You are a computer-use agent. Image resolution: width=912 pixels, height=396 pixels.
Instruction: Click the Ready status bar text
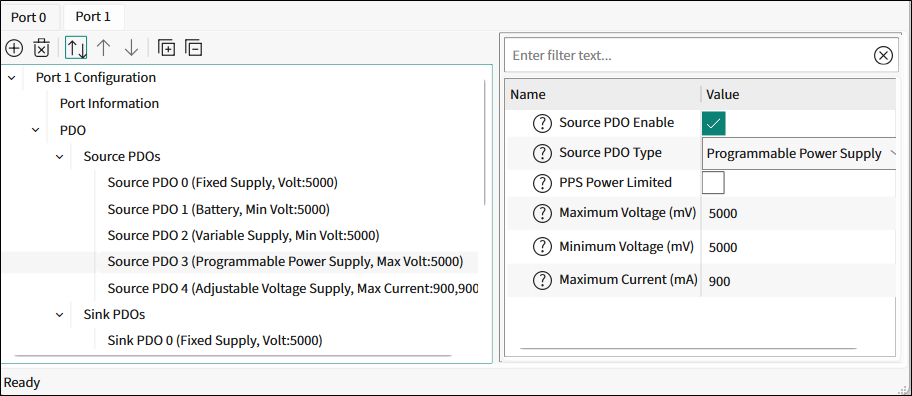pyautogui.click(x=22, y=383)
